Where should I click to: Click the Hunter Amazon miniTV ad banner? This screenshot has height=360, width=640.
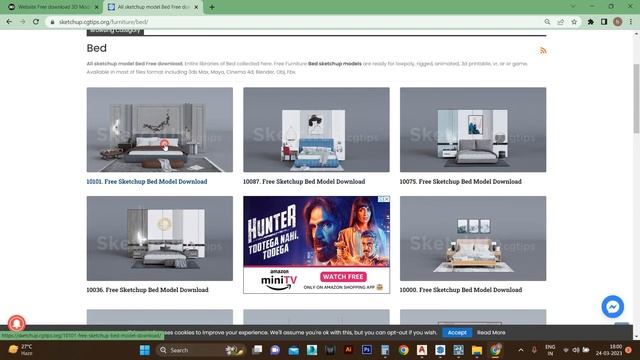[316, 244]
